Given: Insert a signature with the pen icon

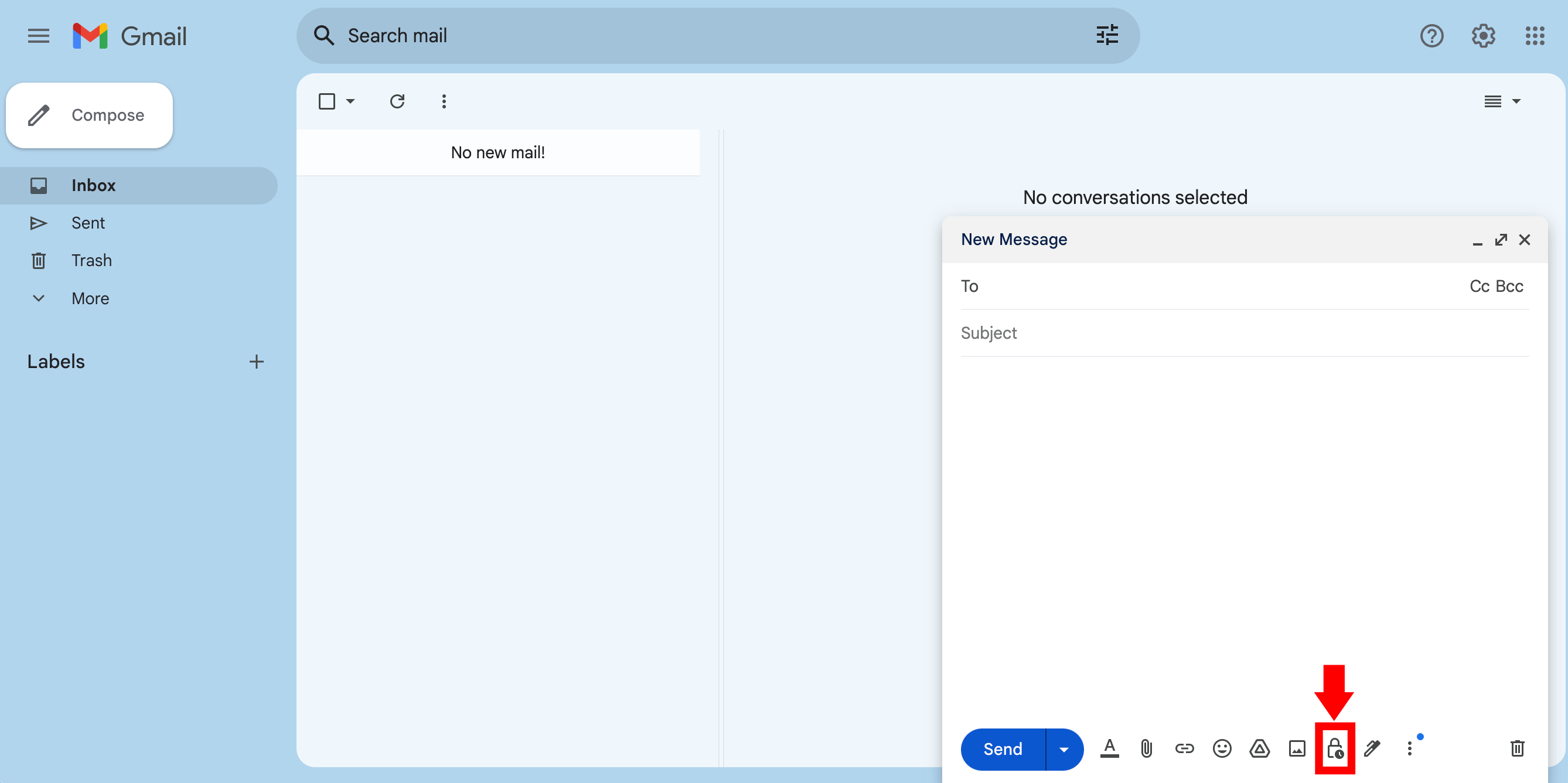Looking at the screenshot, I should tap(1372, 748).
